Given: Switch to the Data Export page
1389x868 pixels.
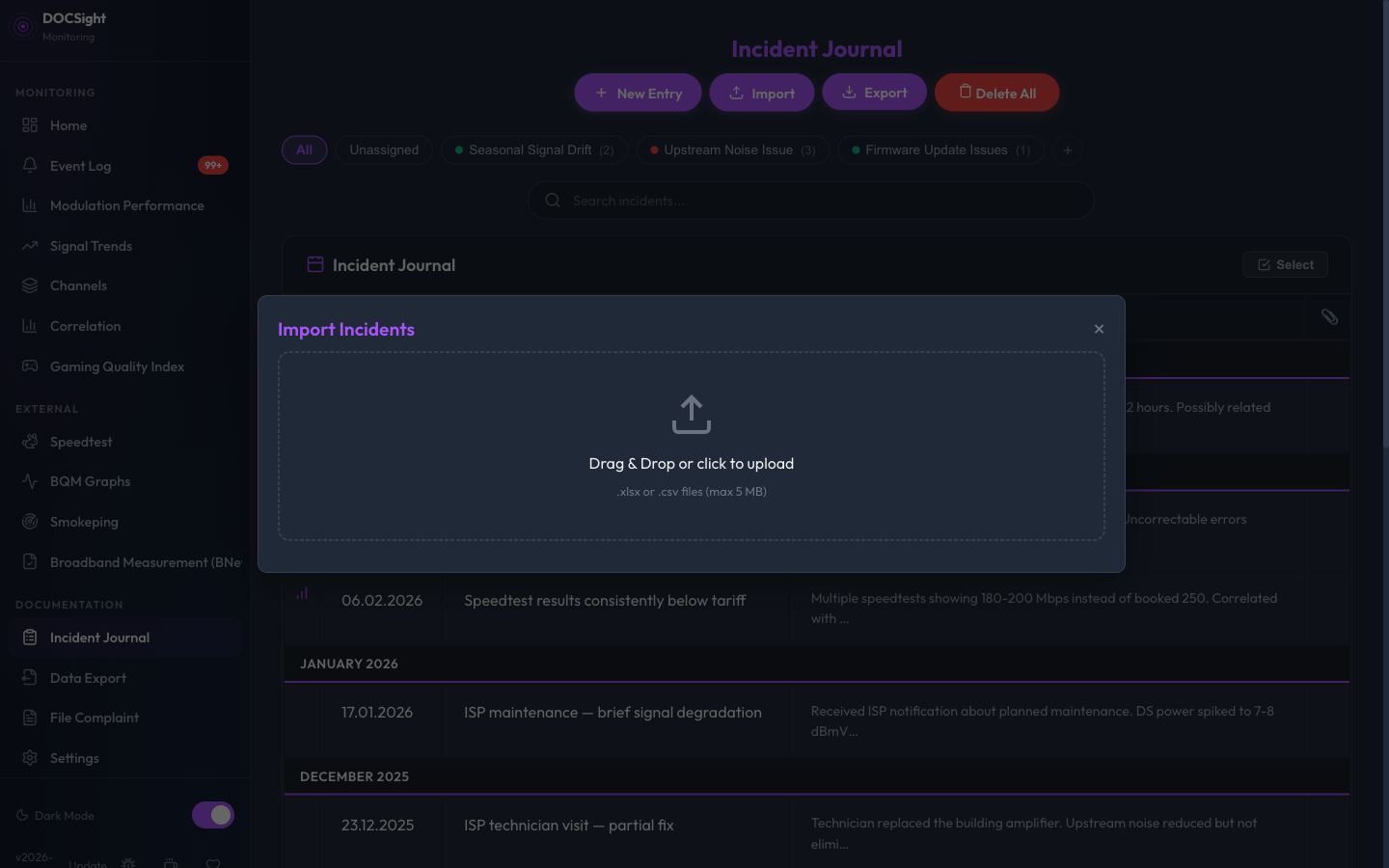Looking at the screenshot, I should pos(87,677).
